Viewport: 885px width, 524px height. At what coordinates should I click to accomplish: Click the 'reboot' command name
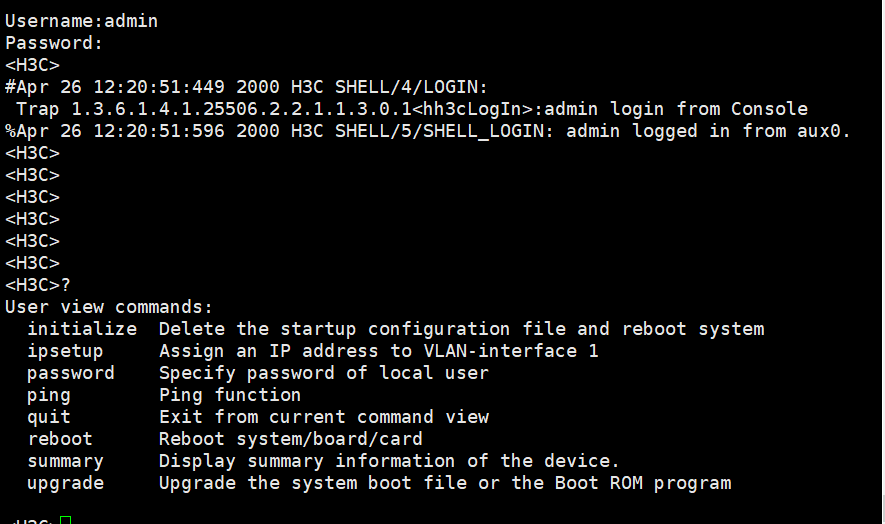pos(60,439)
